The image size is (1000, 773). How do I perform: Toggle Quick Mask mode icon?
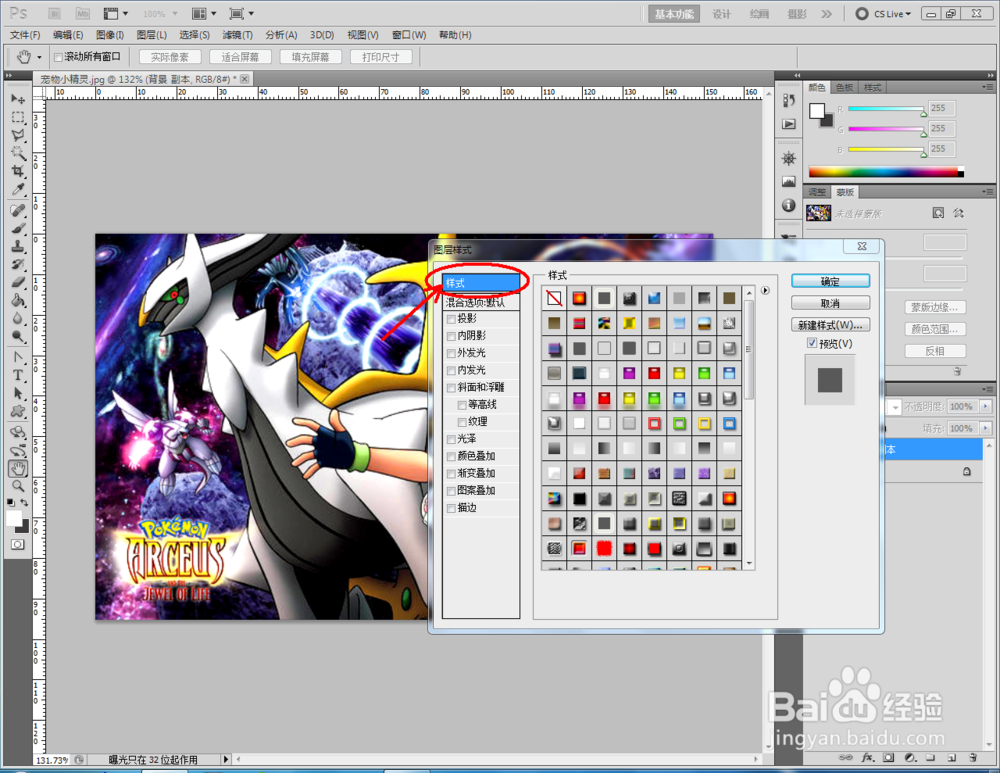[18, 545]
